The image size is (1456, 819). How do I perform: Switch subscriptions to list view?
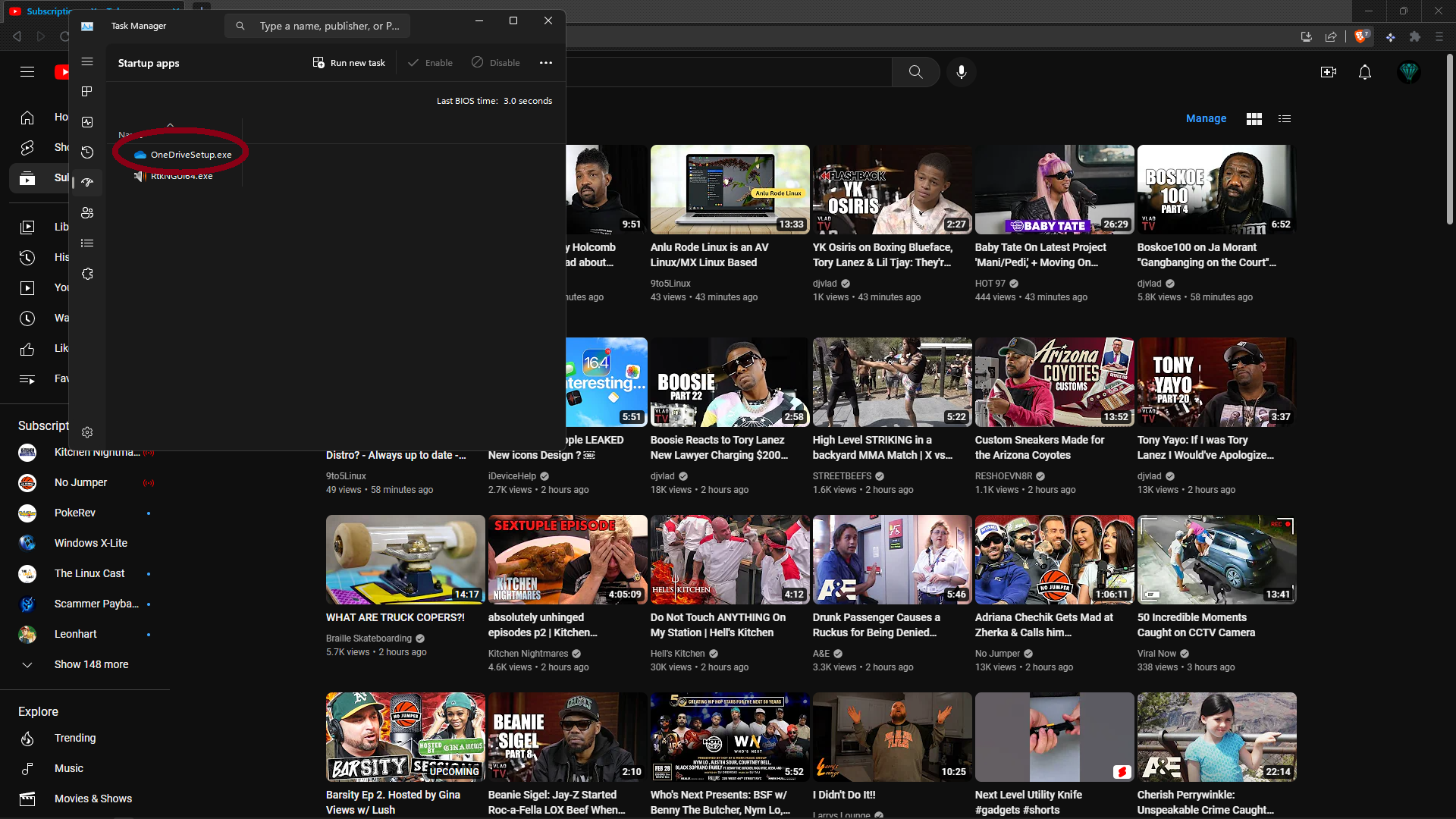click(x=1285, y=119)
